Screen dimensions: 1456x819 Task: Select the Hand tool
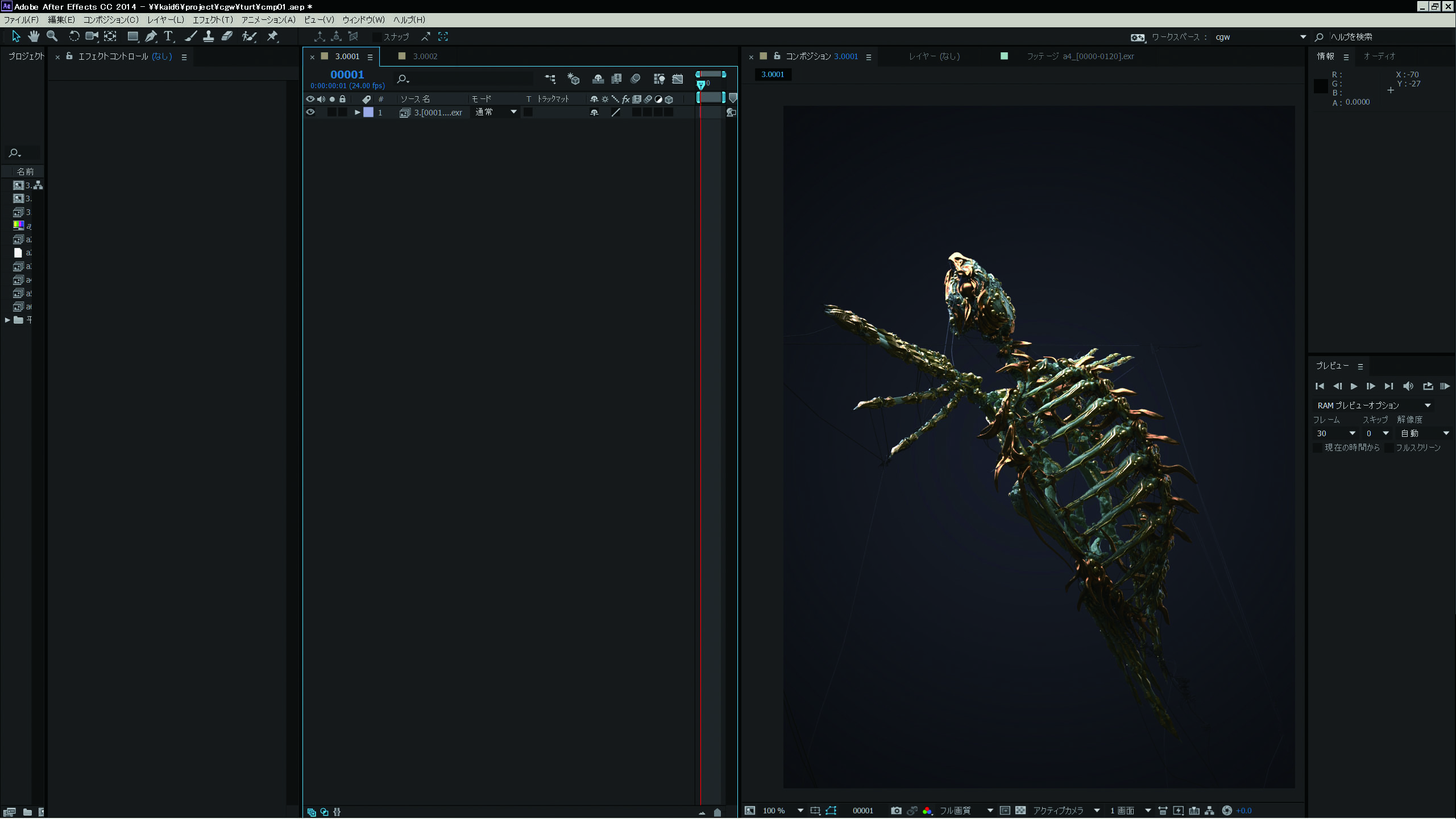click(34, 36)
